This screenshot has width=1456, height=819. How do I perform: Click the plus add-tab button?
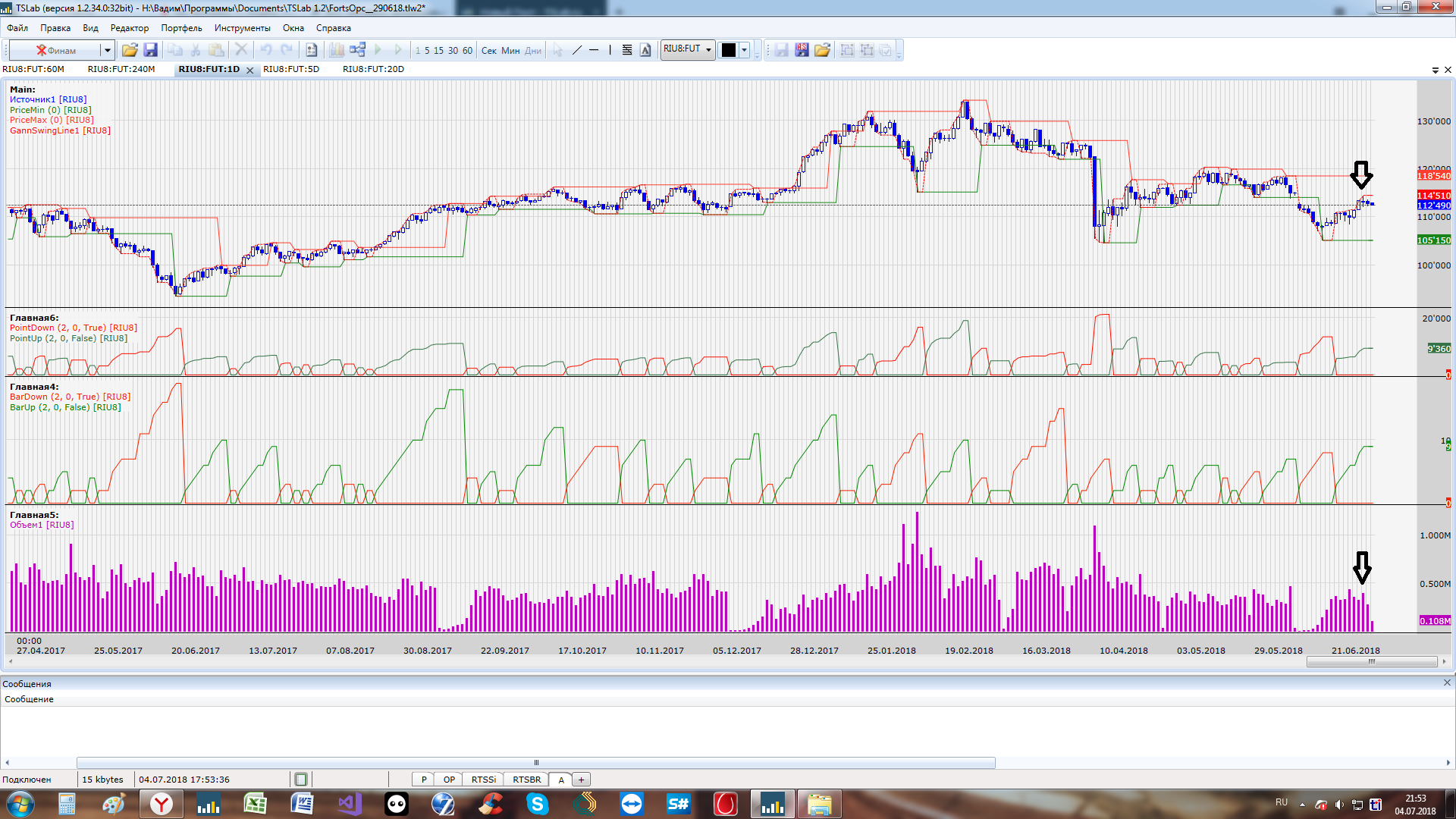(582, 780)
